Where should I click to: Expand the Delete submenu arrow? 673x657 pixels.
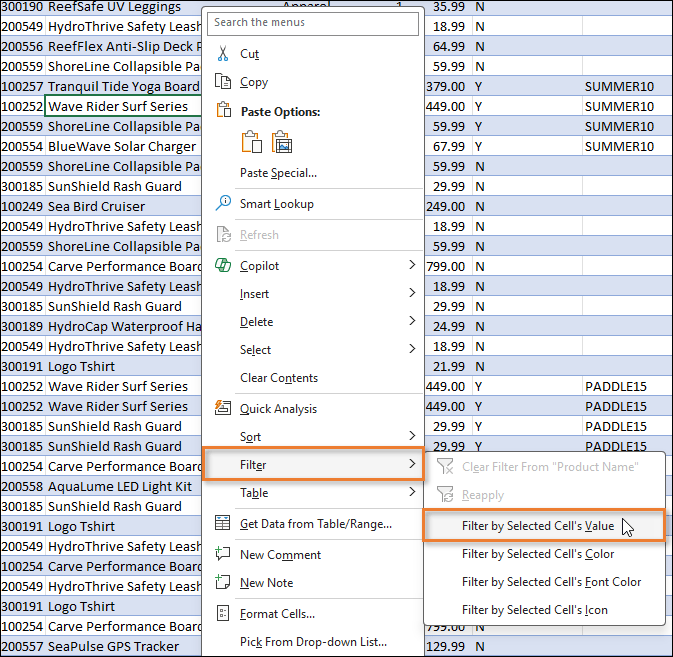pos(411,322)
